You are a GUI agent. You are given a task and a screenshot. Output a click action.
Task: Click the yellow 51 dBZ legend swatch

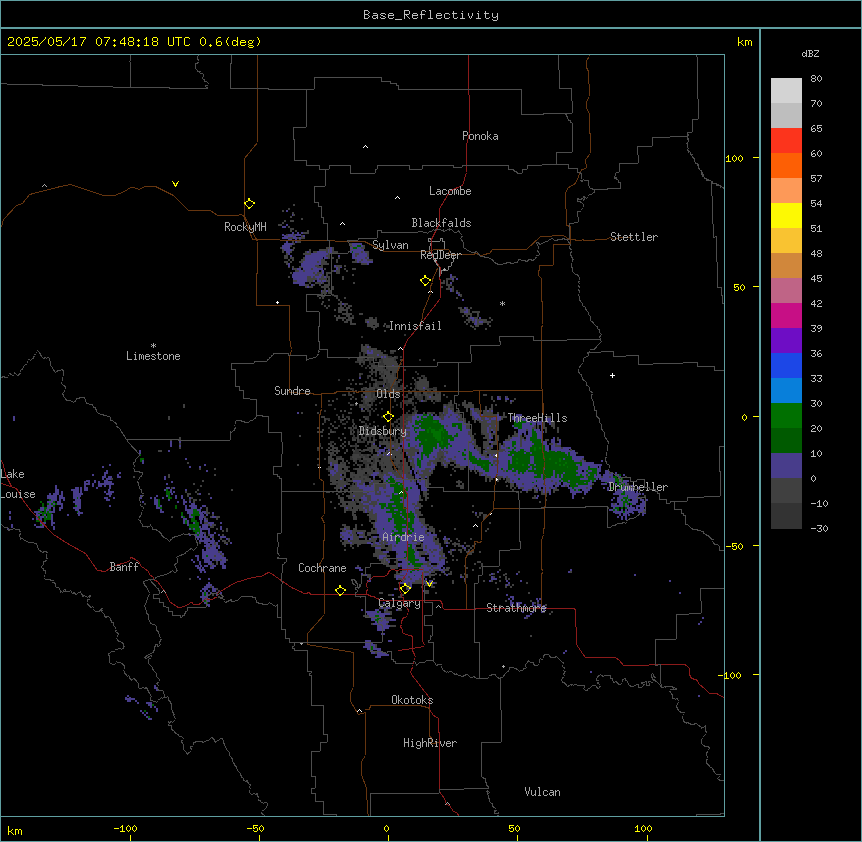786,215
